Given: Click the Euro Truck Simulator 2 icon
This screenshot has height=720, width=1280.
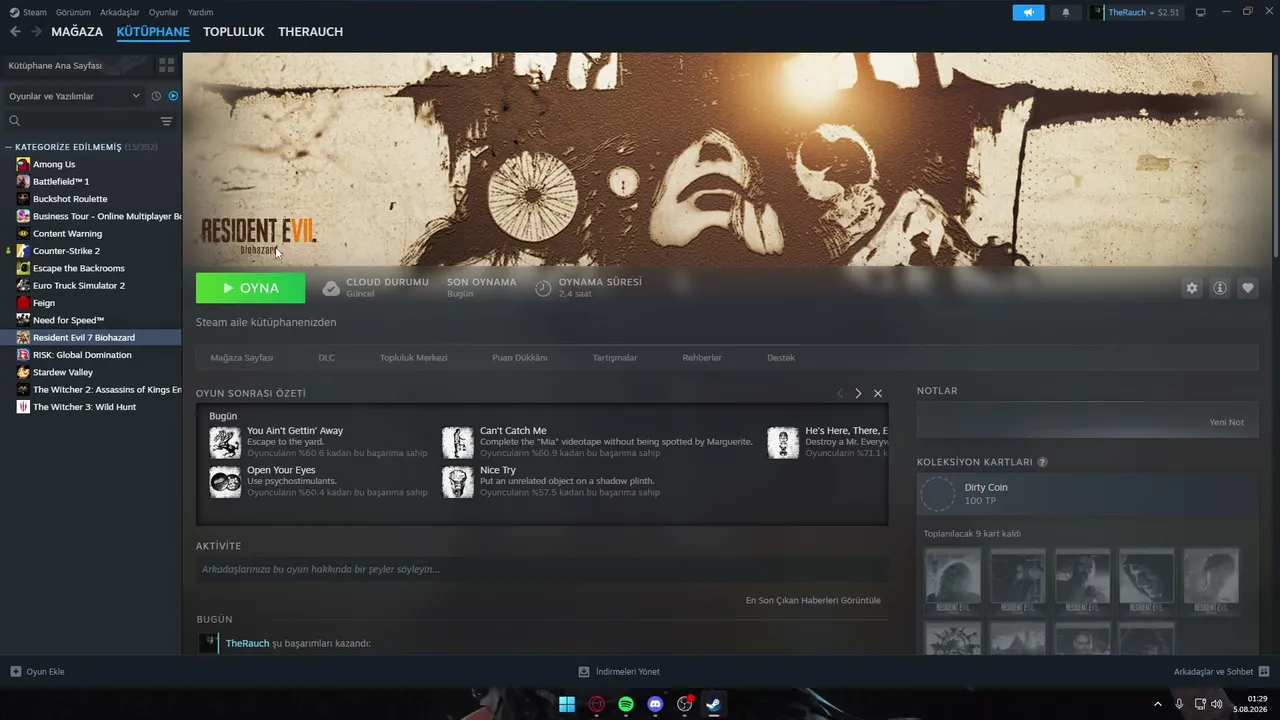Looking at the screenshot, I should [23, 286].
